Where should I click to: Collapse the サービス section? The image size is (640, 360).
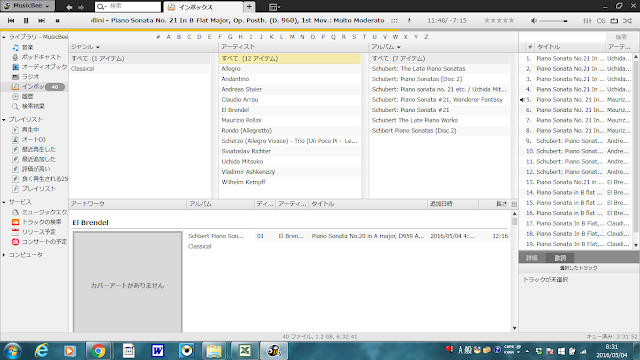pyautogui.click(x=4, y=202)
